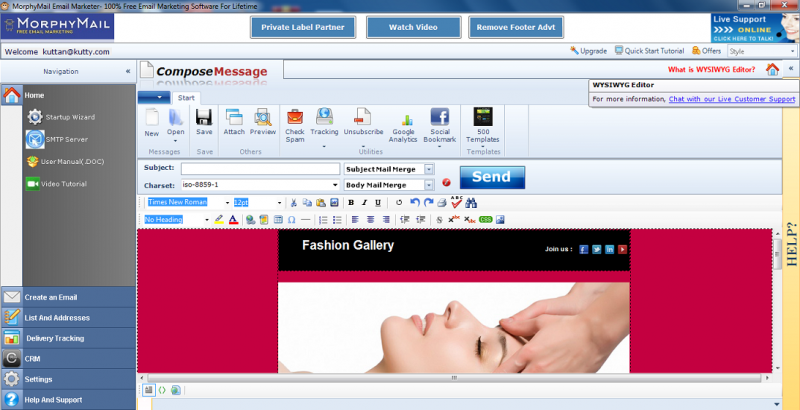Click the spell check ABC icon
This screenshot has width=800, height=410.
click(x=456, y=202)
